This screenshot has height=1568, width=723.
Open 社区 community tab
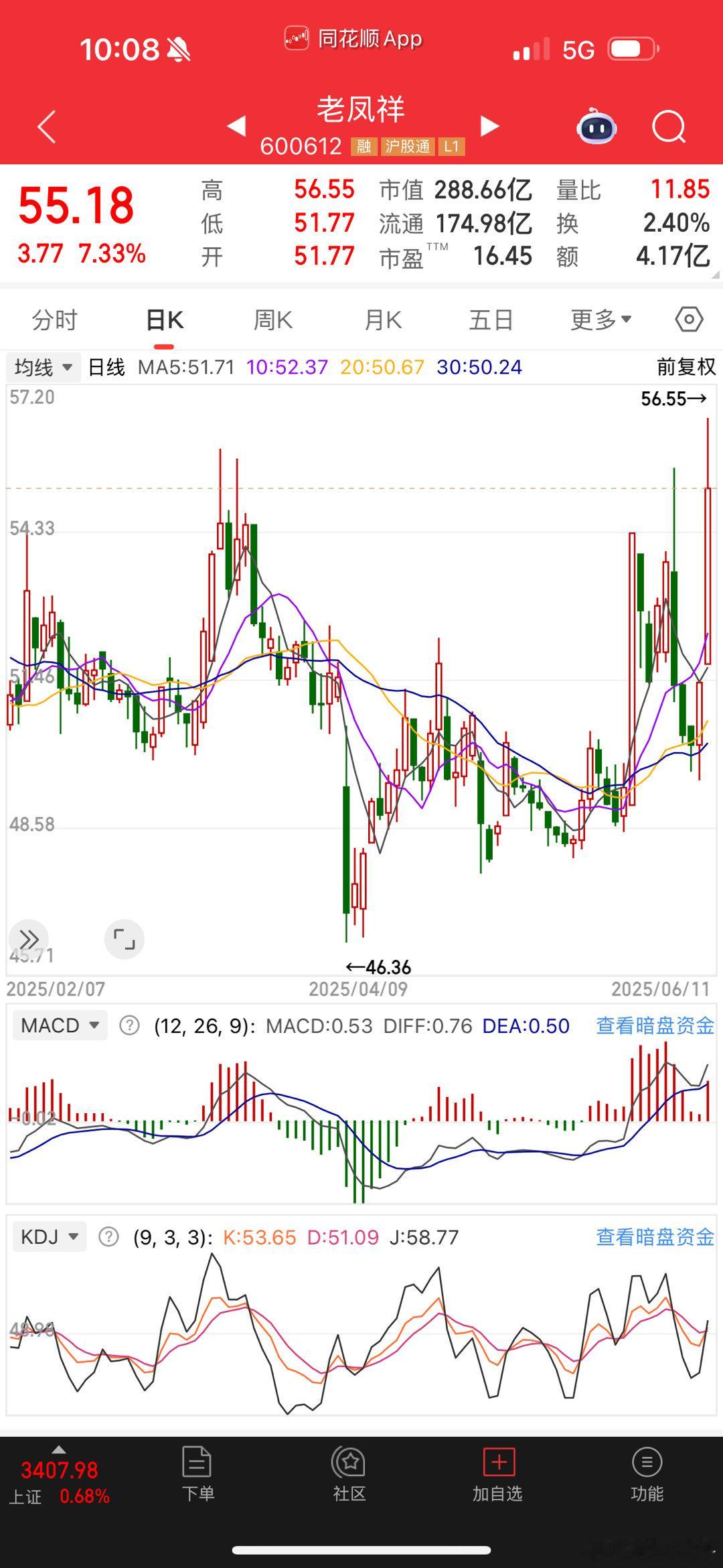pyautogui.click(x=349, y=1474)
